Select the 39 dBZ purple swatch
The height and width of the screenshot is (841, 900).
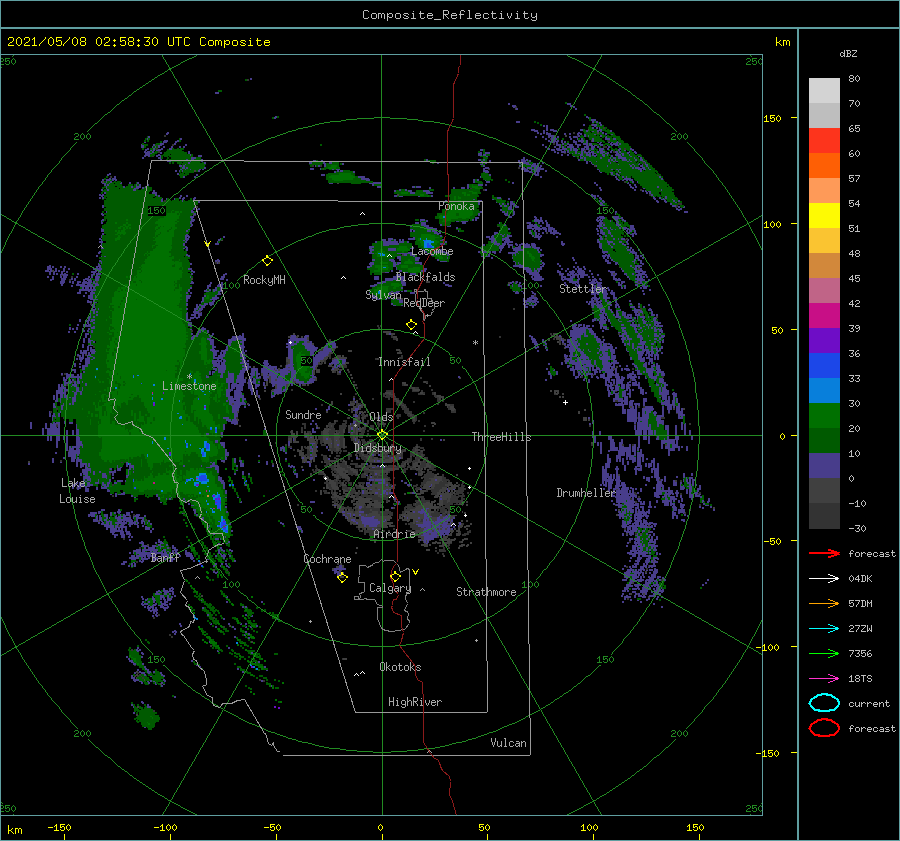(x=824, y=340)
